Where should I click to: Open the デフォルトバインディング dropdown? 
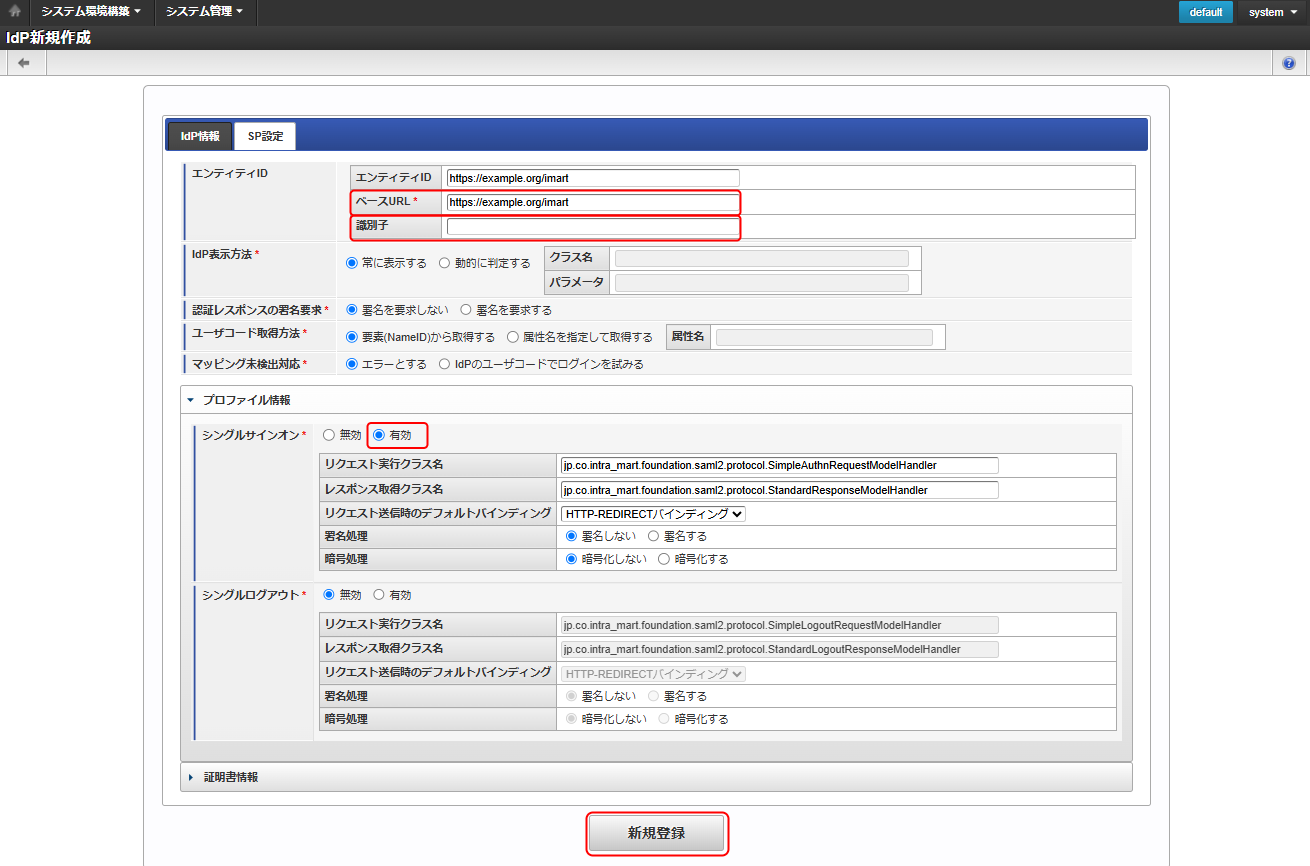652,513
